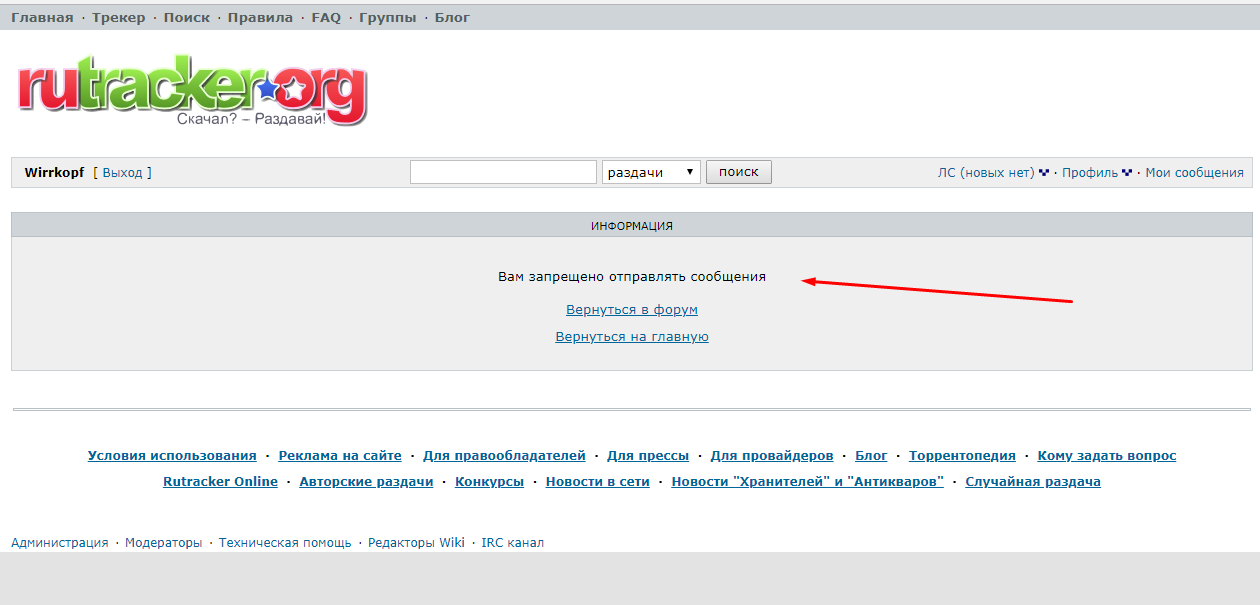The image size is (1260, 605).
Task: Open the FAQ menu item
Action: click(x=326, y=18)
